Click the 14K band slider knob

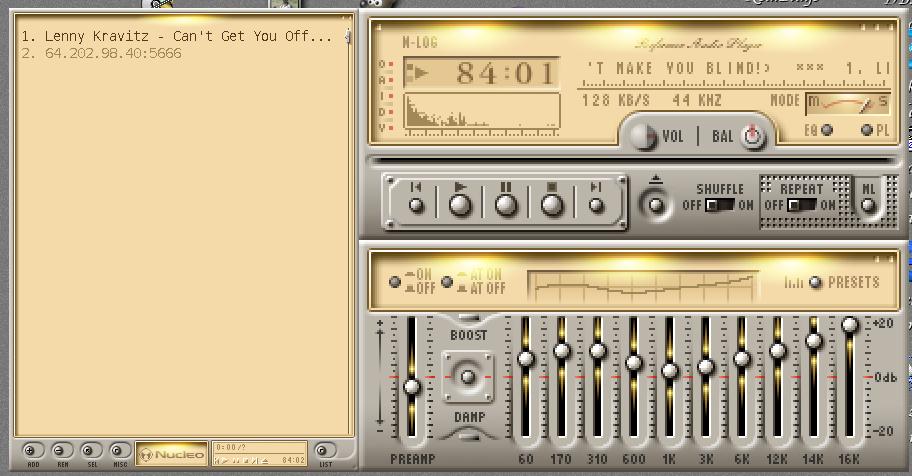point(814,340)
